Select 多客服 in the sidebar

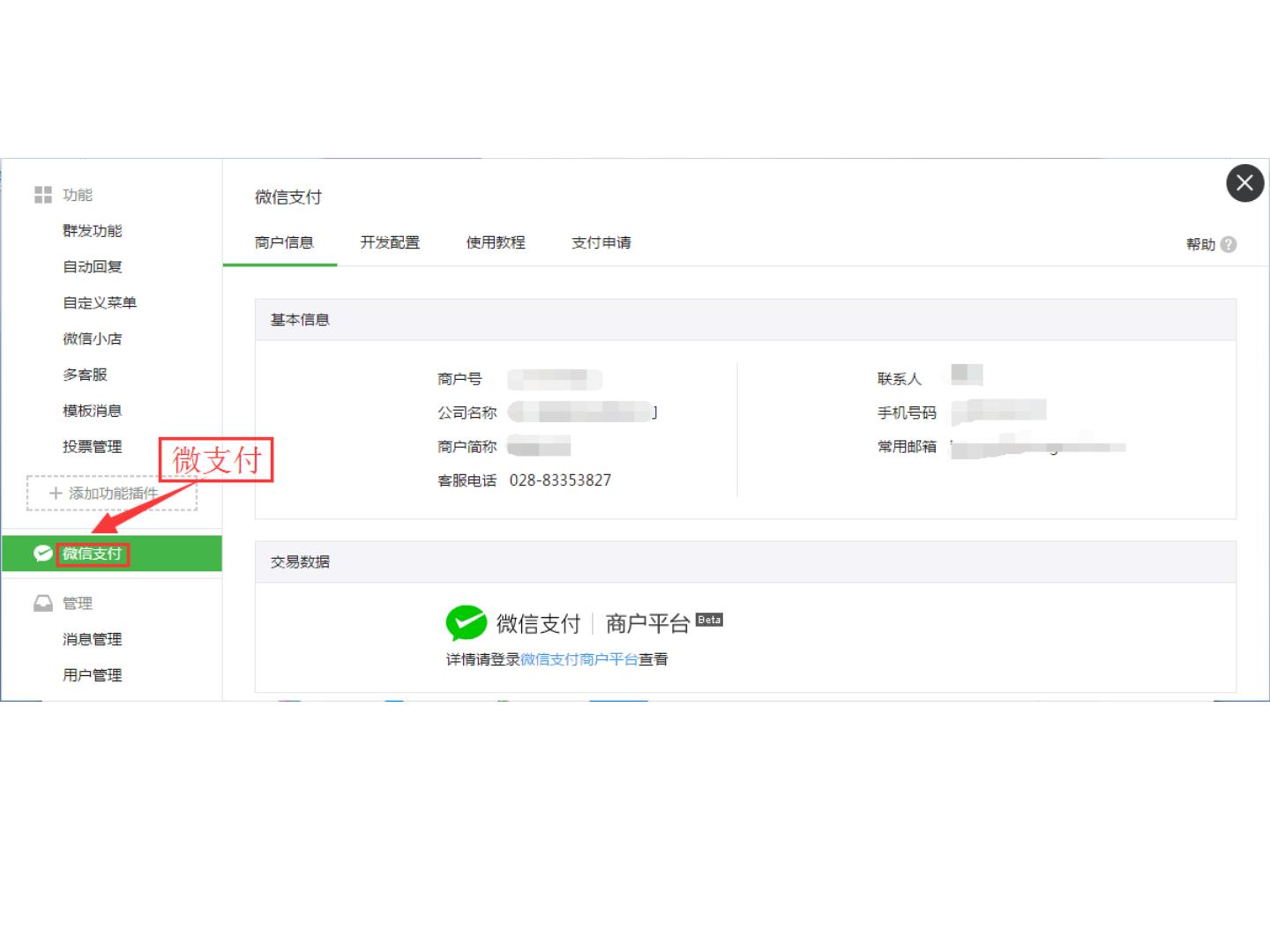(x=86, y=375)
